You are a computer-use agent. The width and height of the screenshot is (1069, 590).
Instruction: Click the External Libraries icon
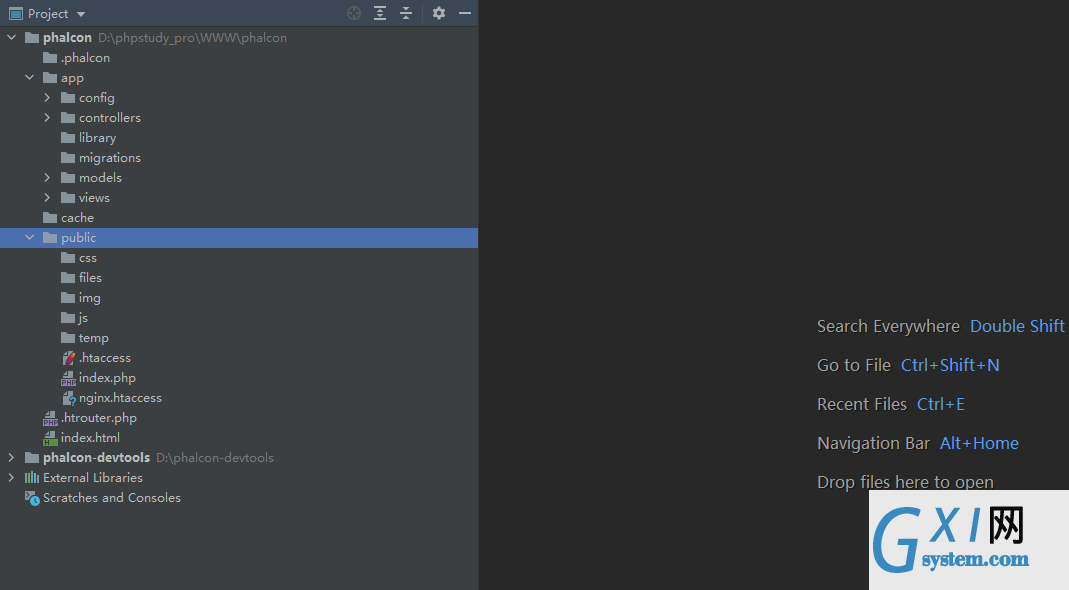[32, 477]
